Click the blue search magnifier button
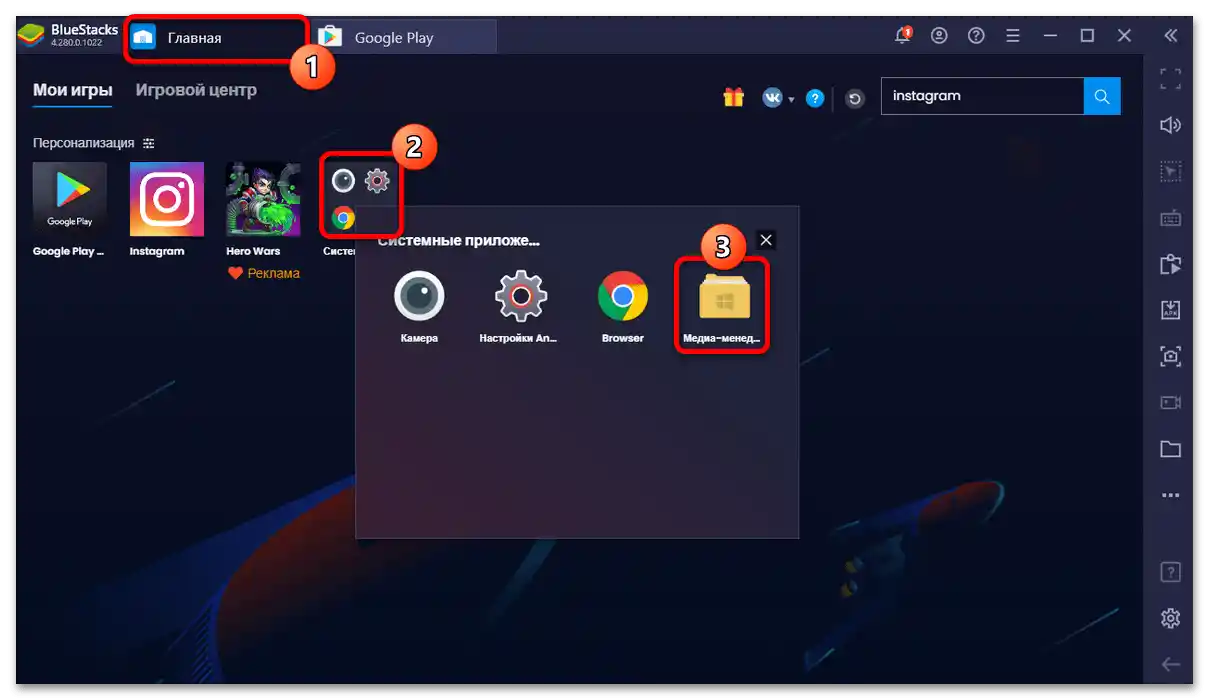The width and height of the screenshot is (1209, 700). (x=1102, y=96)
